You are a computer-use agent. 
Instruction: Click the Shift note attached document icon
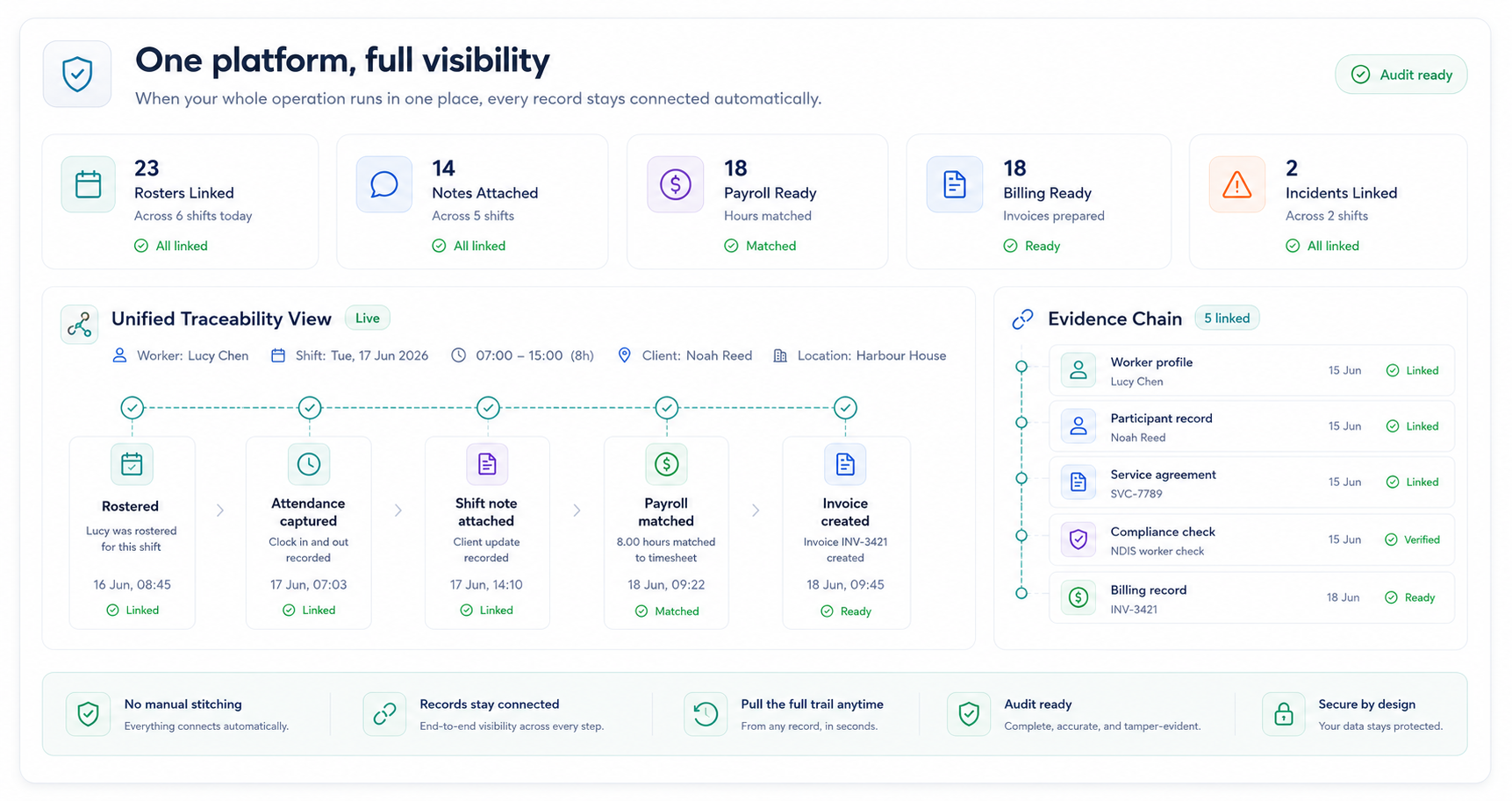pyautogui.click(x=487, y=464)
